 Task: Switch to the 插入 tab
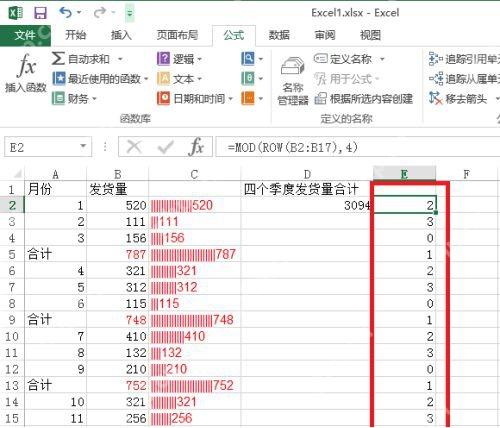(x=121, y=35)
